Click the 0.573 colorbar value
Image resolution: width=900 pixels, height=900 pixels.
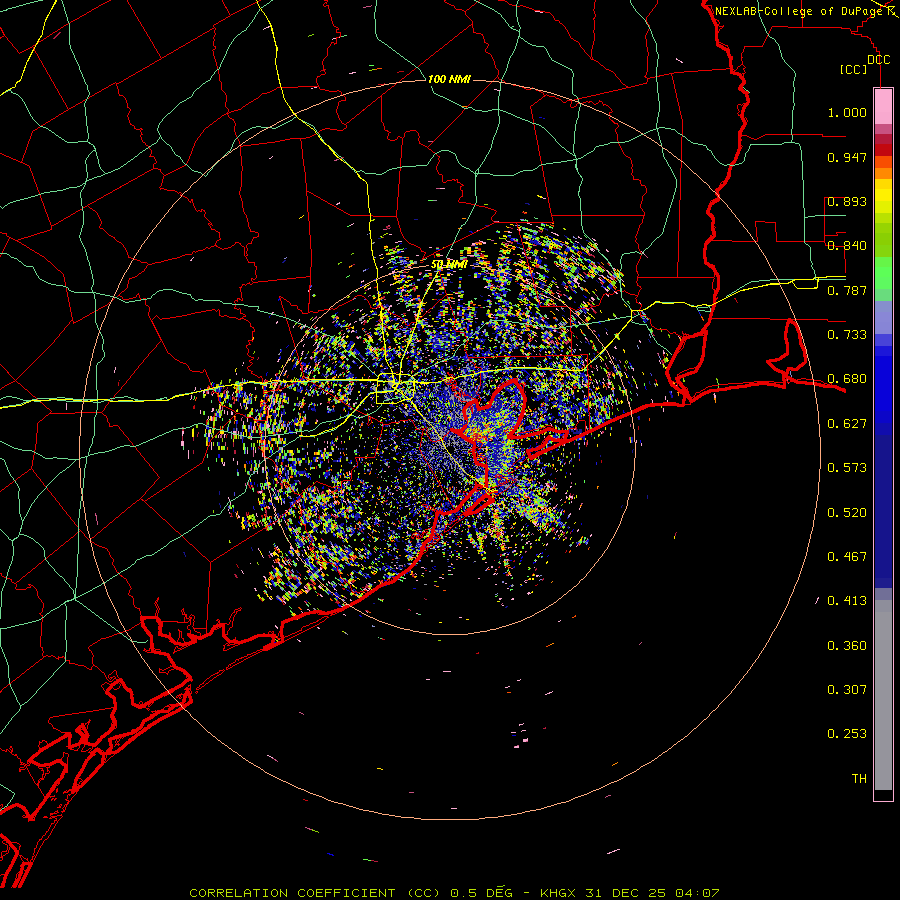[847, 468]
